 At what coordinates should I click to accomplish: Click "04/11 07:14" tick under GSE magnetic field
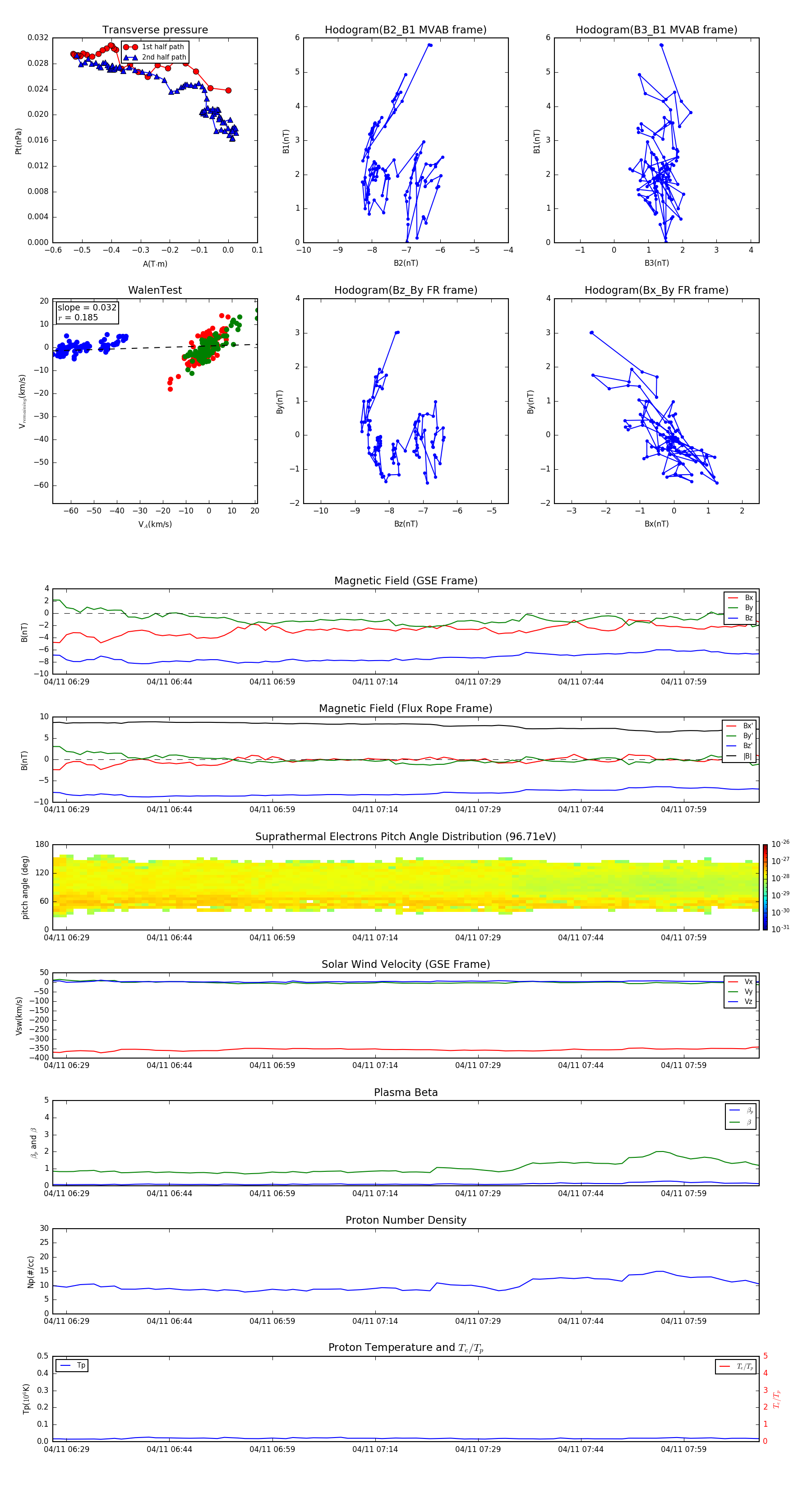click(x=375, y=682)
